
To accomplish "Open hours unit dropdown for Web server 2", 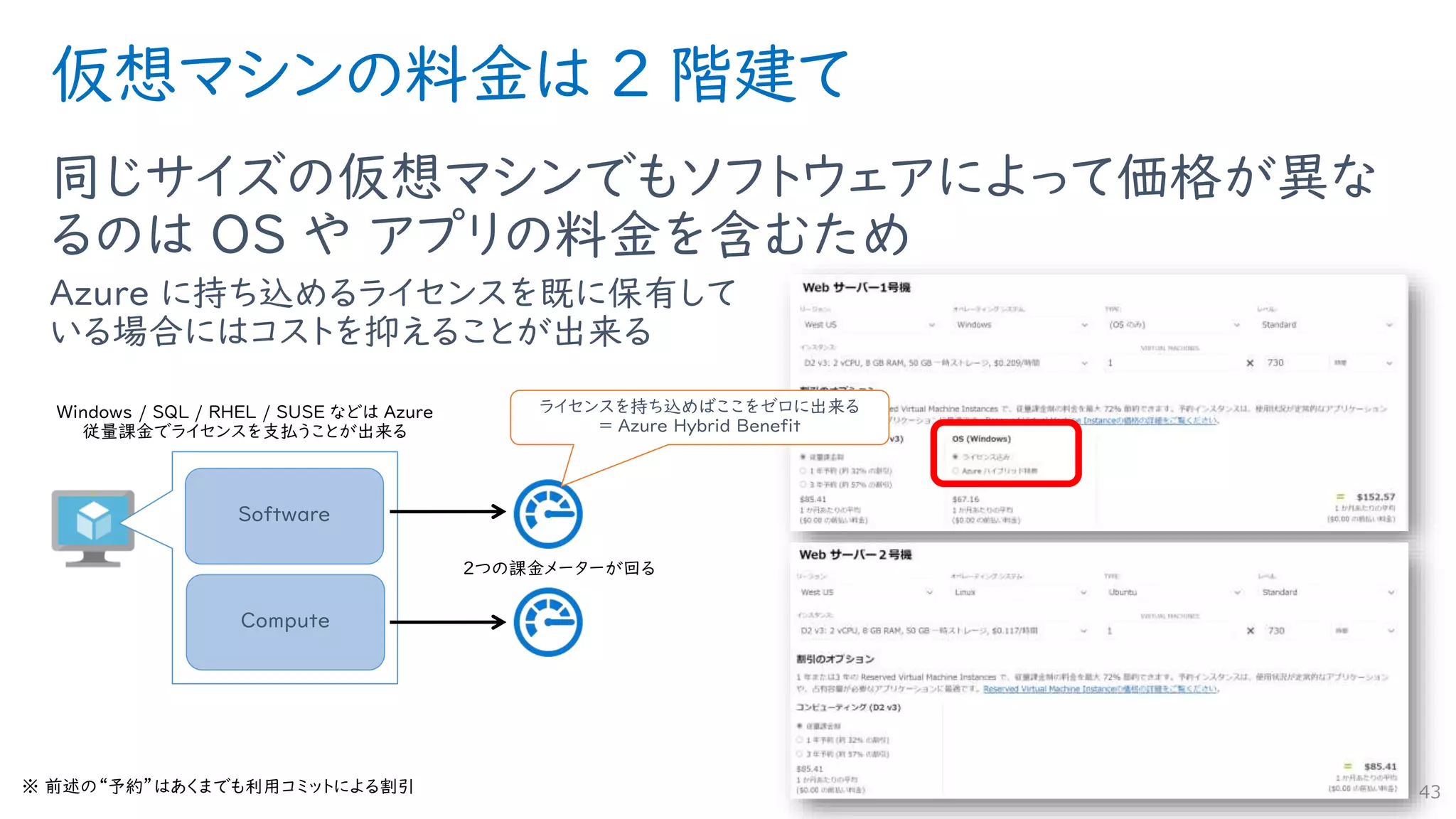I will click(1364, 631).
